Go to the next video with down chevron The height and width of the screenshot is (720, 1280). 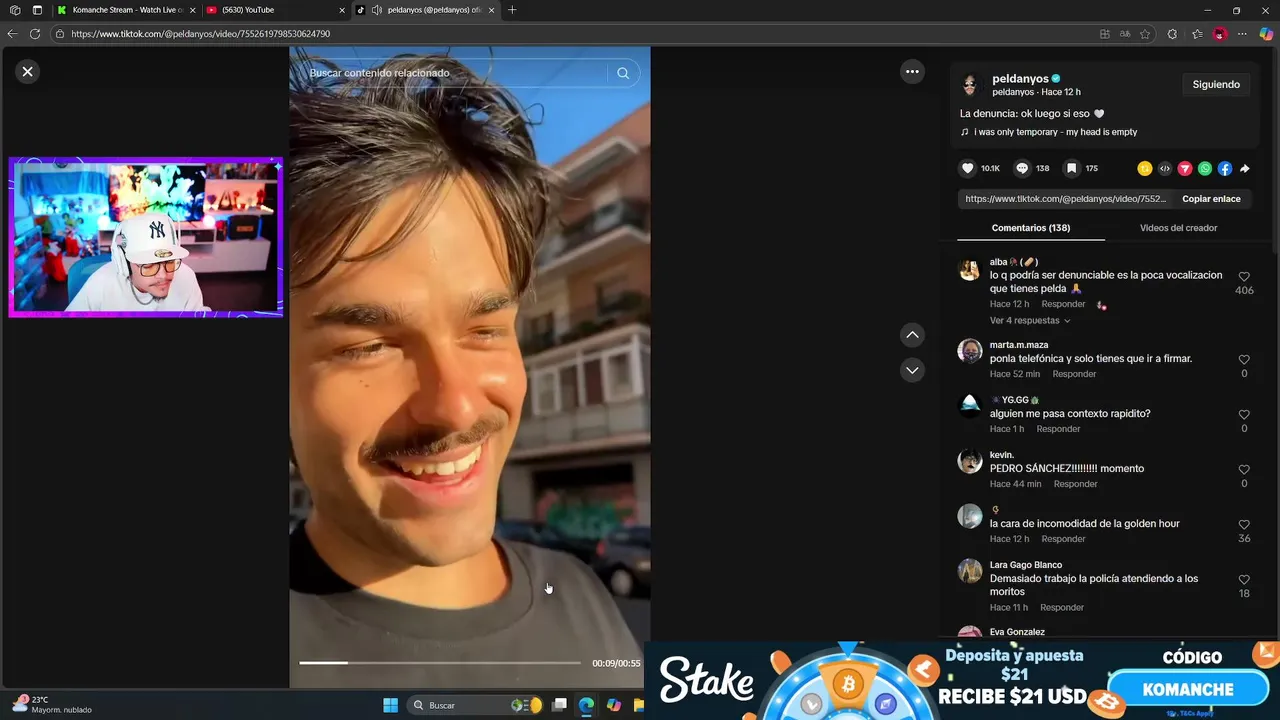click(x=912, y=370)
